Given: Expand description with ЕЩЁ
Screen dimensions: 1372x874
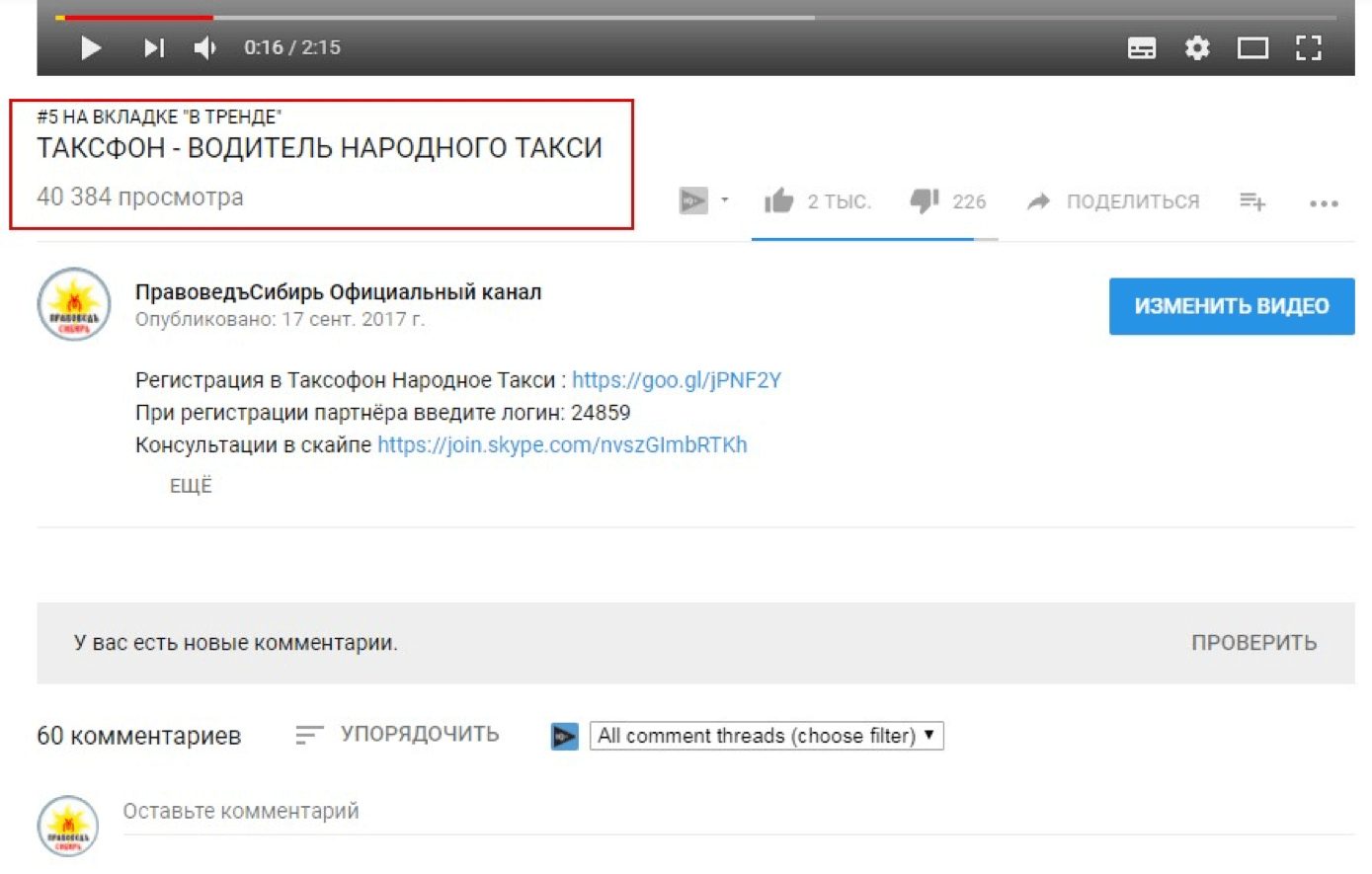Looking at the screenshot, I should (191, 486).
